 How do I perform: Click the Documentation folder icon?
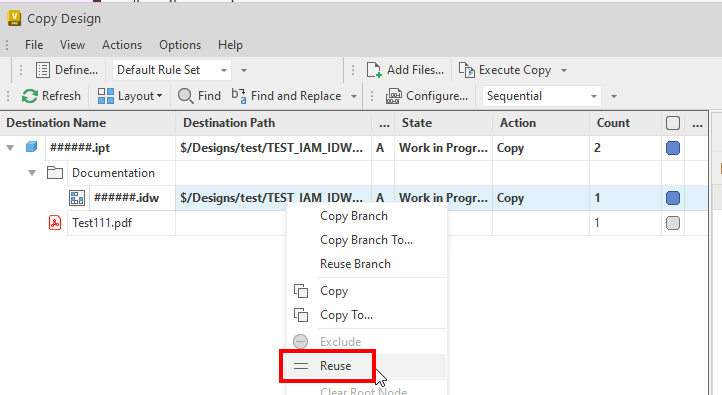coord(55,173)
